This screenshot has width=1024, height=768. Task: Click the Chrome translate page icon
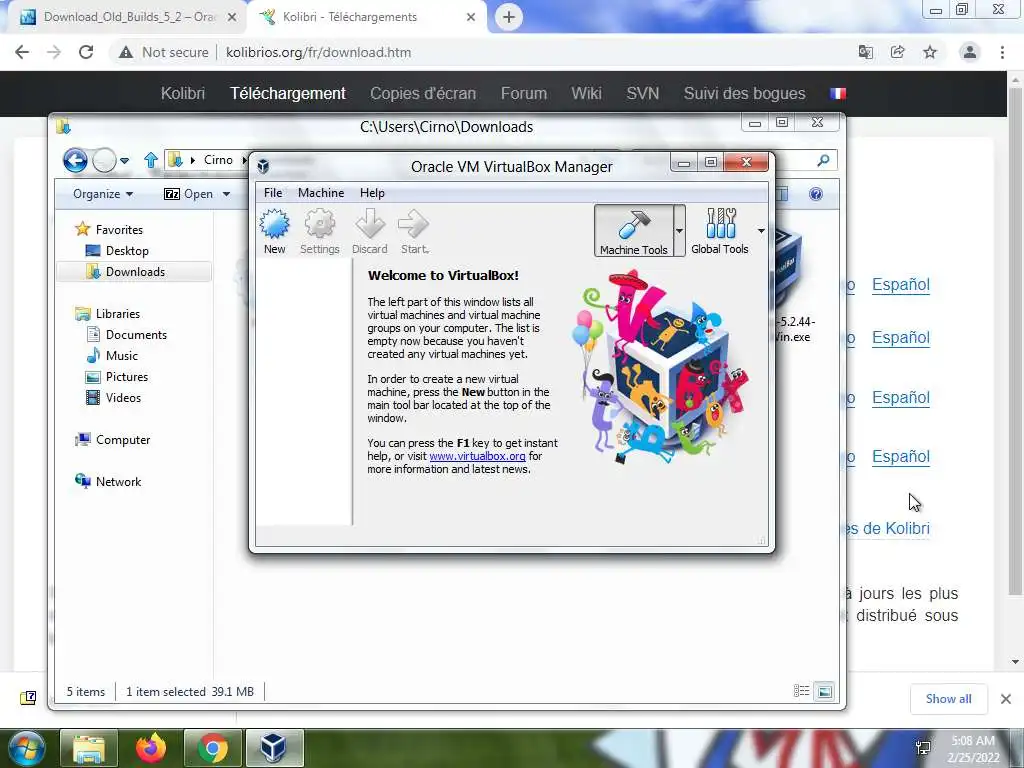pos(865,52)
